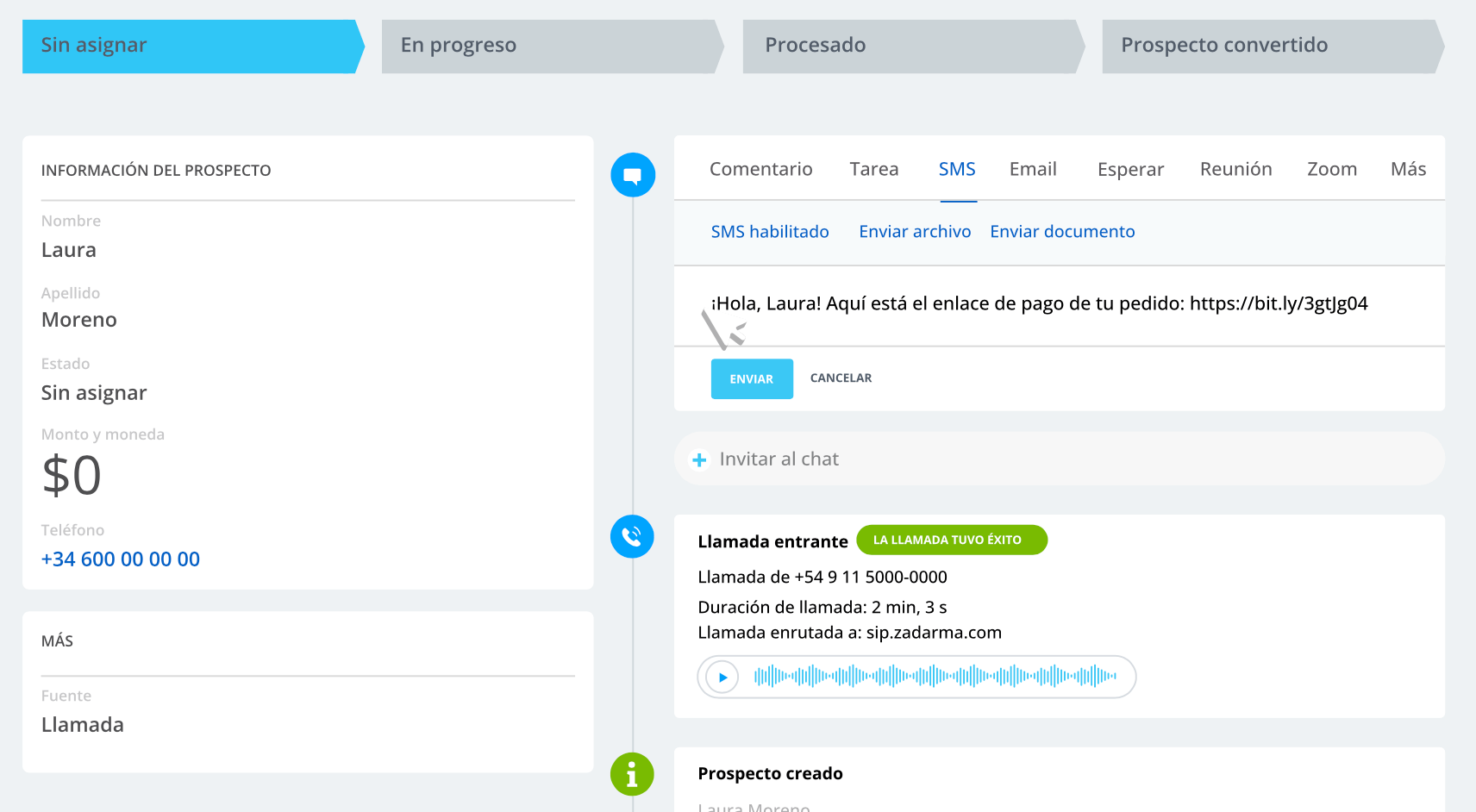Click CANCELAR to discard the SMS

pyautogui.click(x=841, y=378)
